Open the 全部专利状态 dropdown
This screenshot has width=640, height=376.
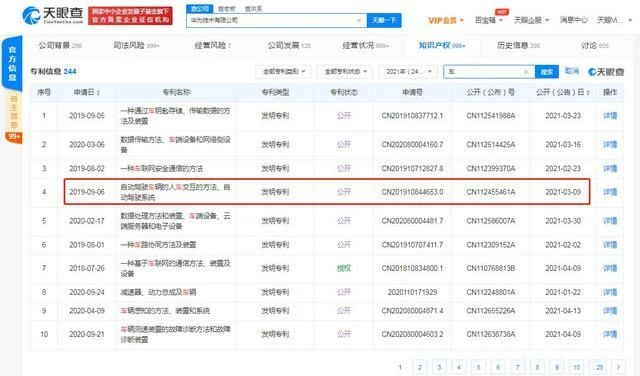(x=345, y=71)
